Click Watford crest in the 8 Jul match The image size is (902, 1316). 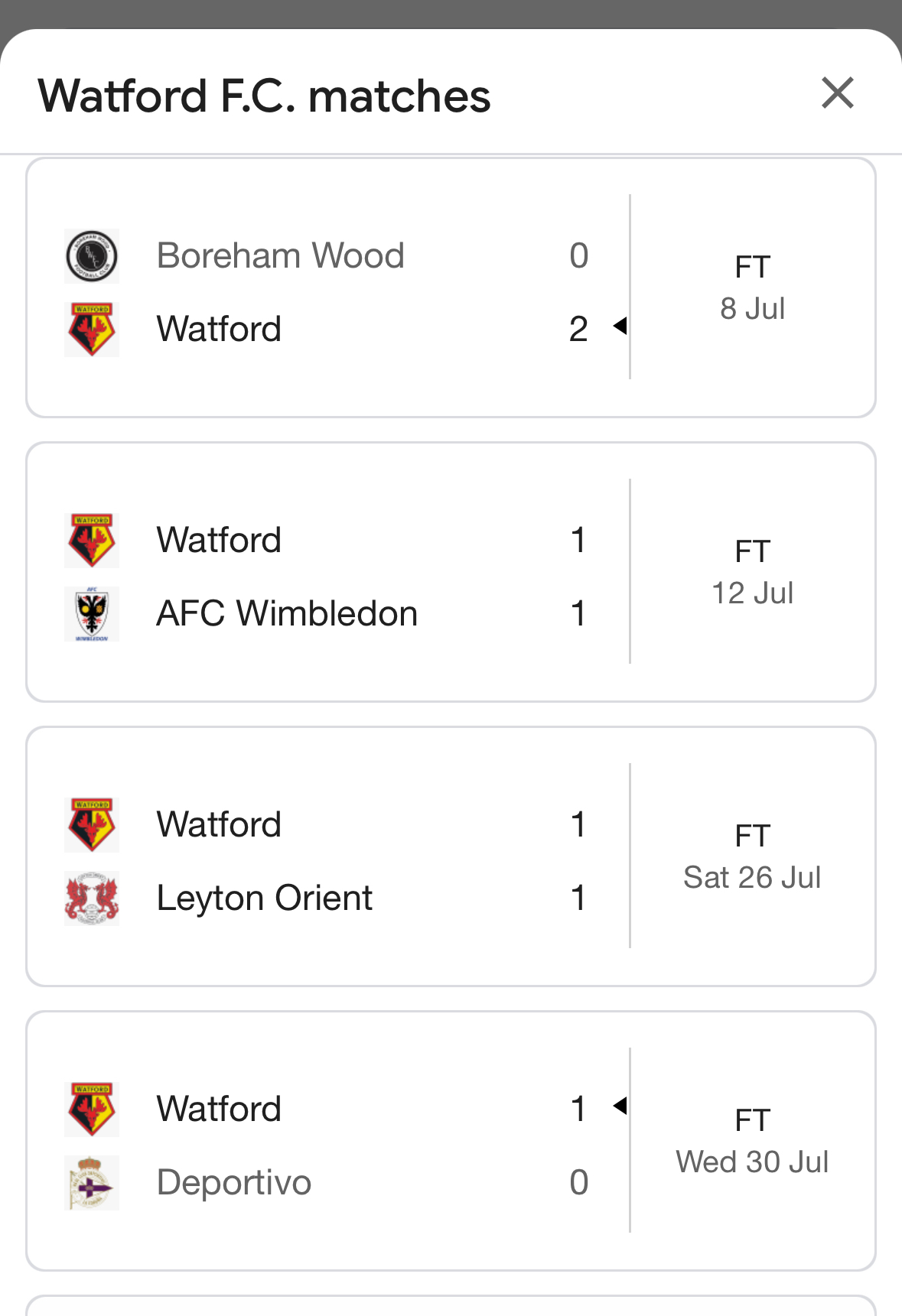coord(92,330)
